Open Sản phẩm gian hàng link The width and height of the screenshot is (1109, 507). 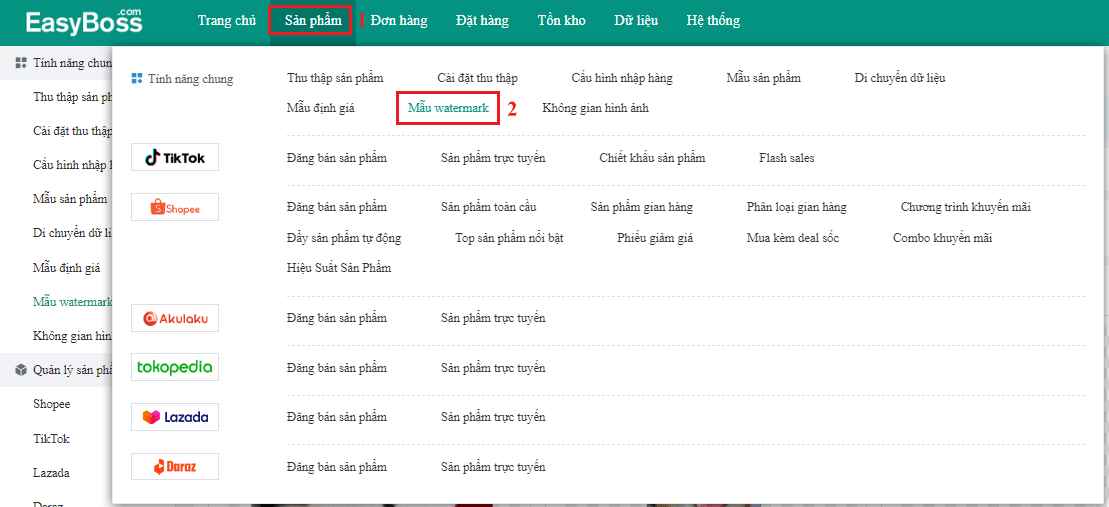coord(641,207)
